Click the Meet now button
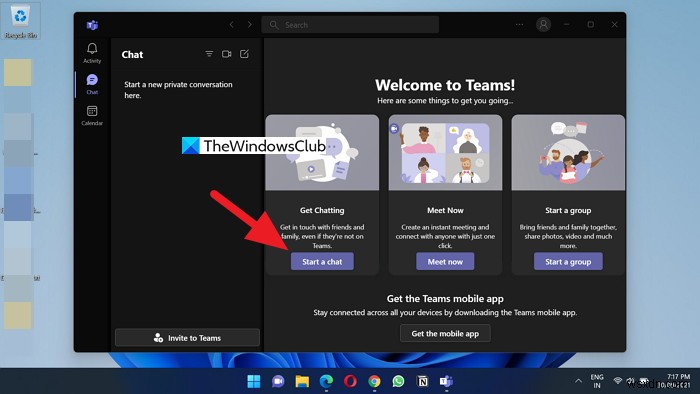The height and width of the screenshot is (394, 700). coord(445,261)
